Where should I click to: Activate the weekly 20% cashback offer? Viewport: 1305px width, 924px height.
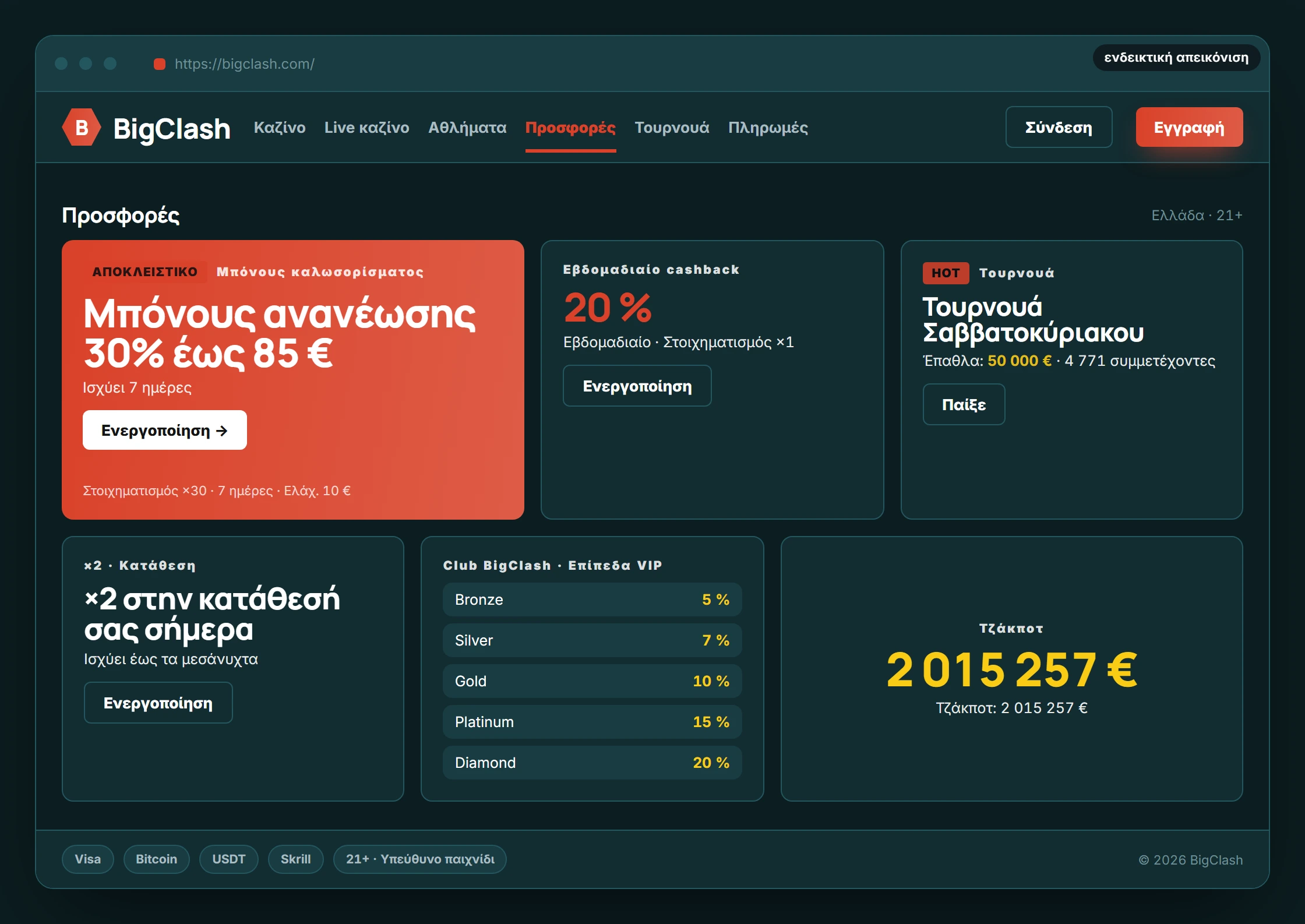point(637,386)
